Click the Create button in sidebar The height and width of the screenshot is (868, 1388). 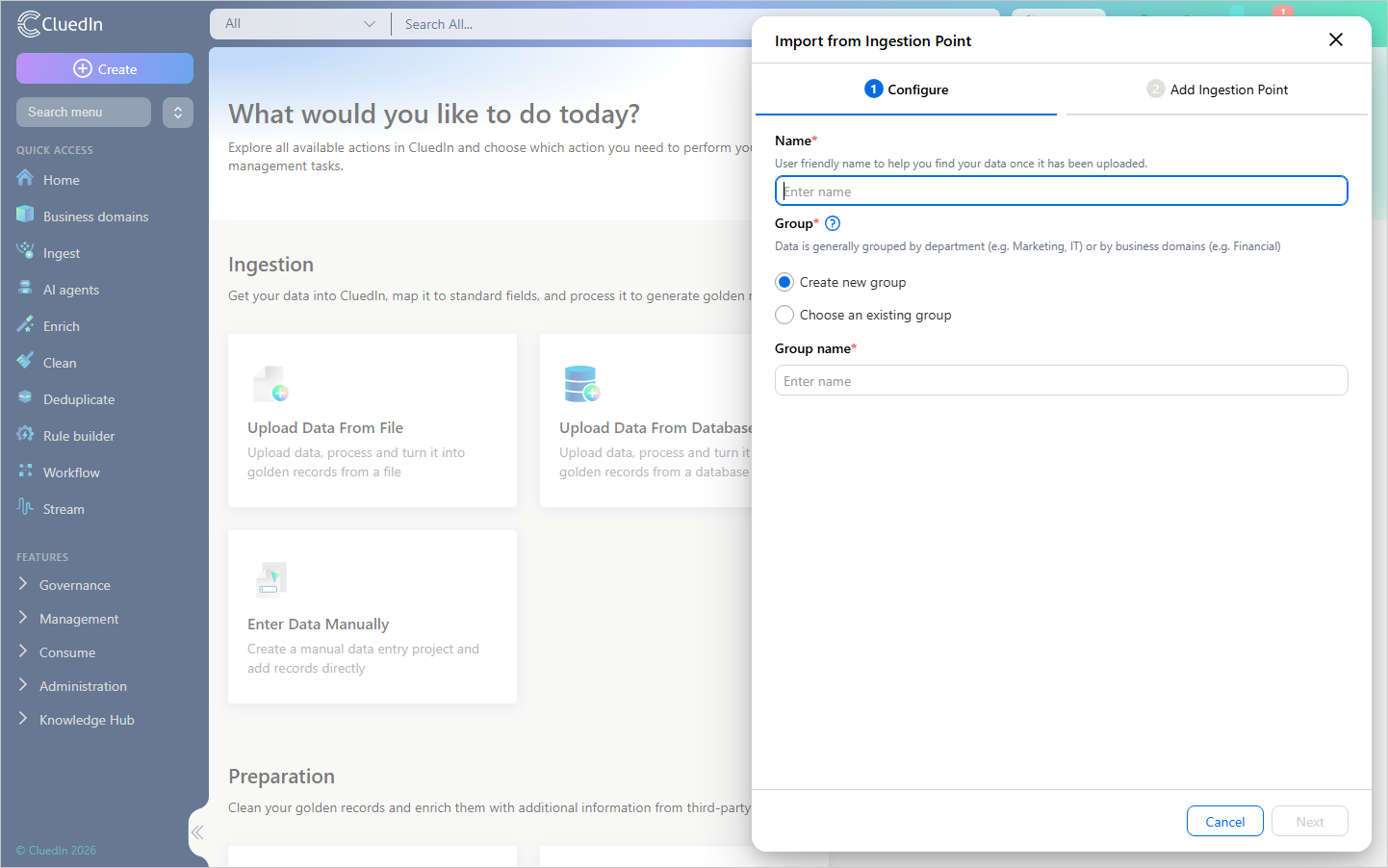[x=105, y=68]
